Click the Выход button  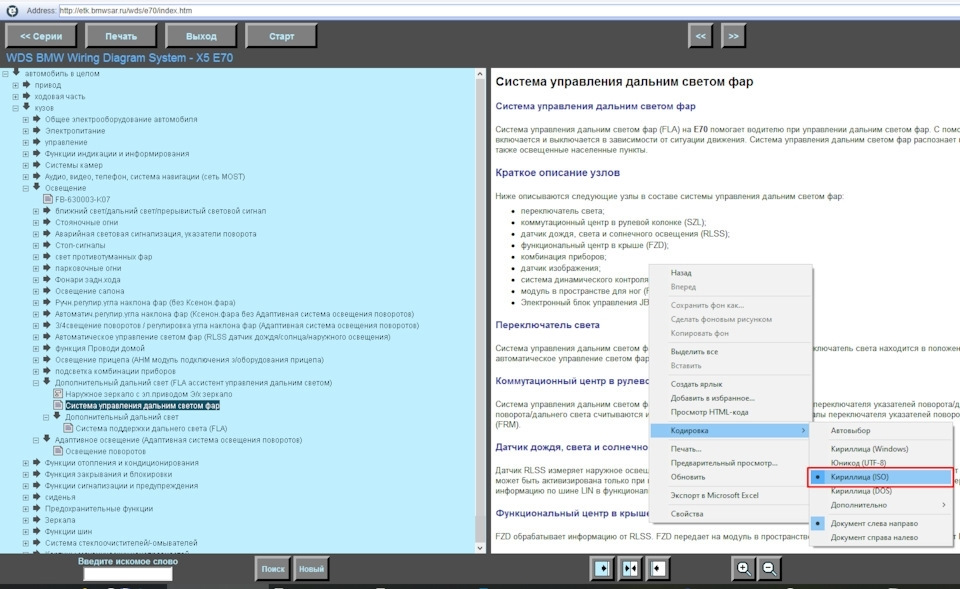(201, 36)
